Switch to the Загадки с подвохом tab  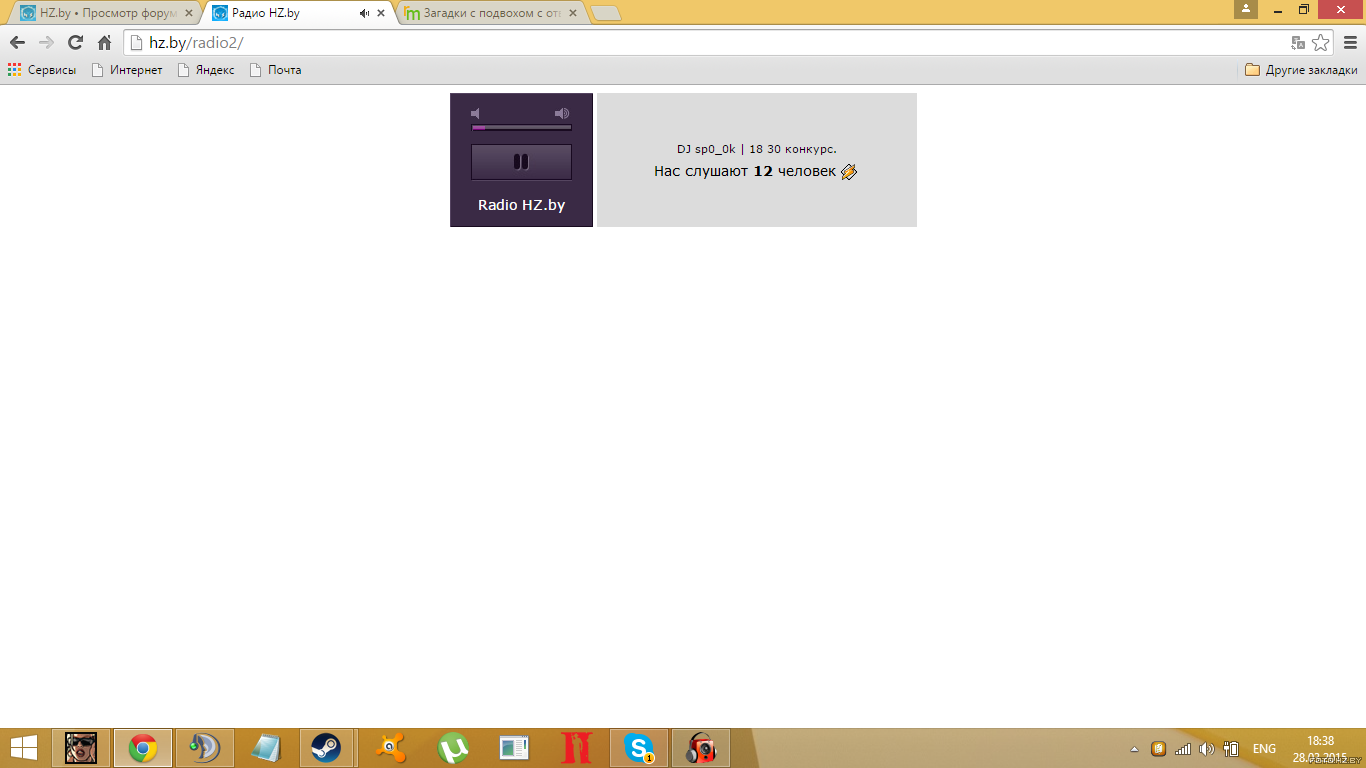[490, 13]
